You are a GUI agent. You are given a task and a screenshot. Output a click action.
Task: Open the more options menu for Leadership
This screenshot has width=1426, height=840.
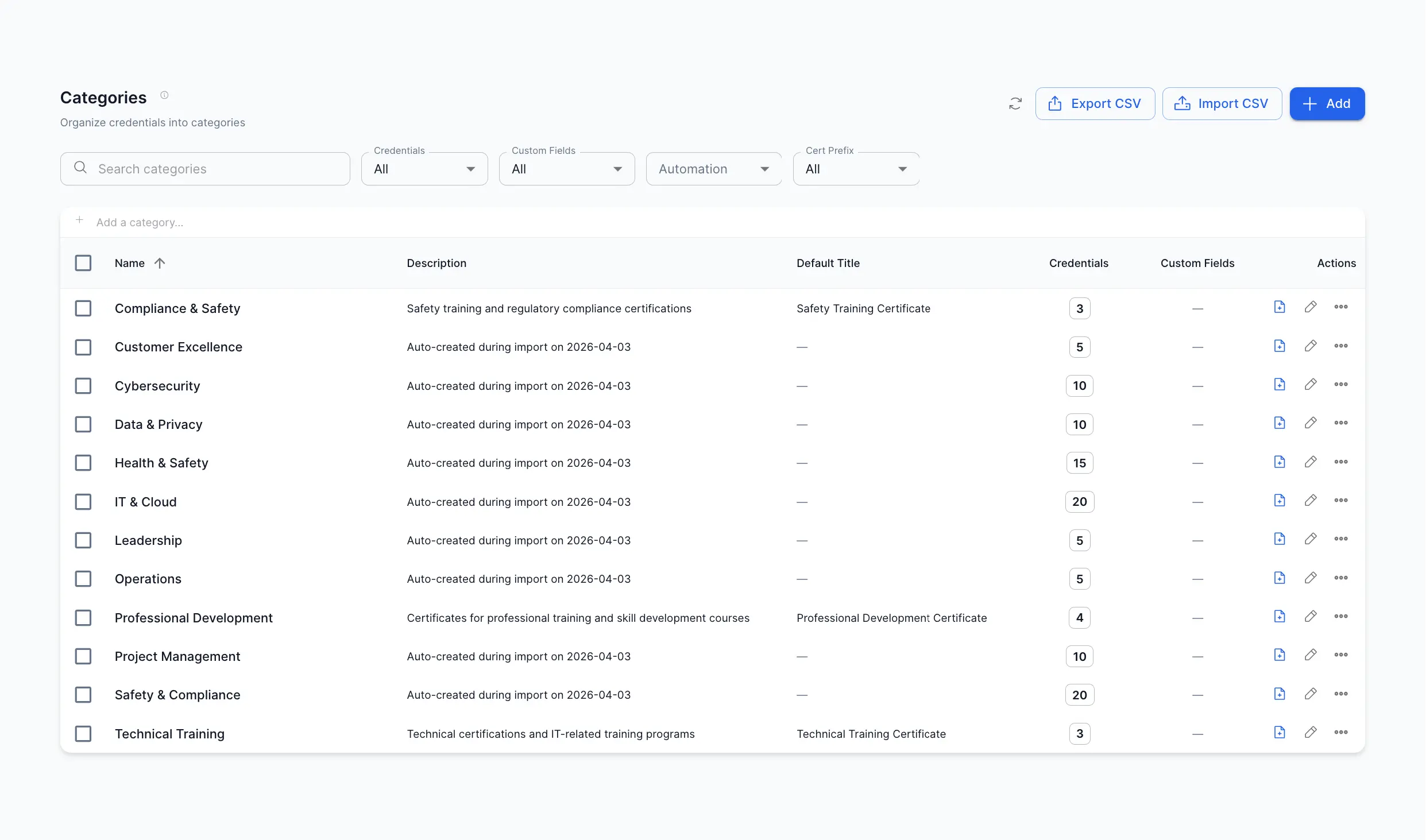[x=1341, y=539]
